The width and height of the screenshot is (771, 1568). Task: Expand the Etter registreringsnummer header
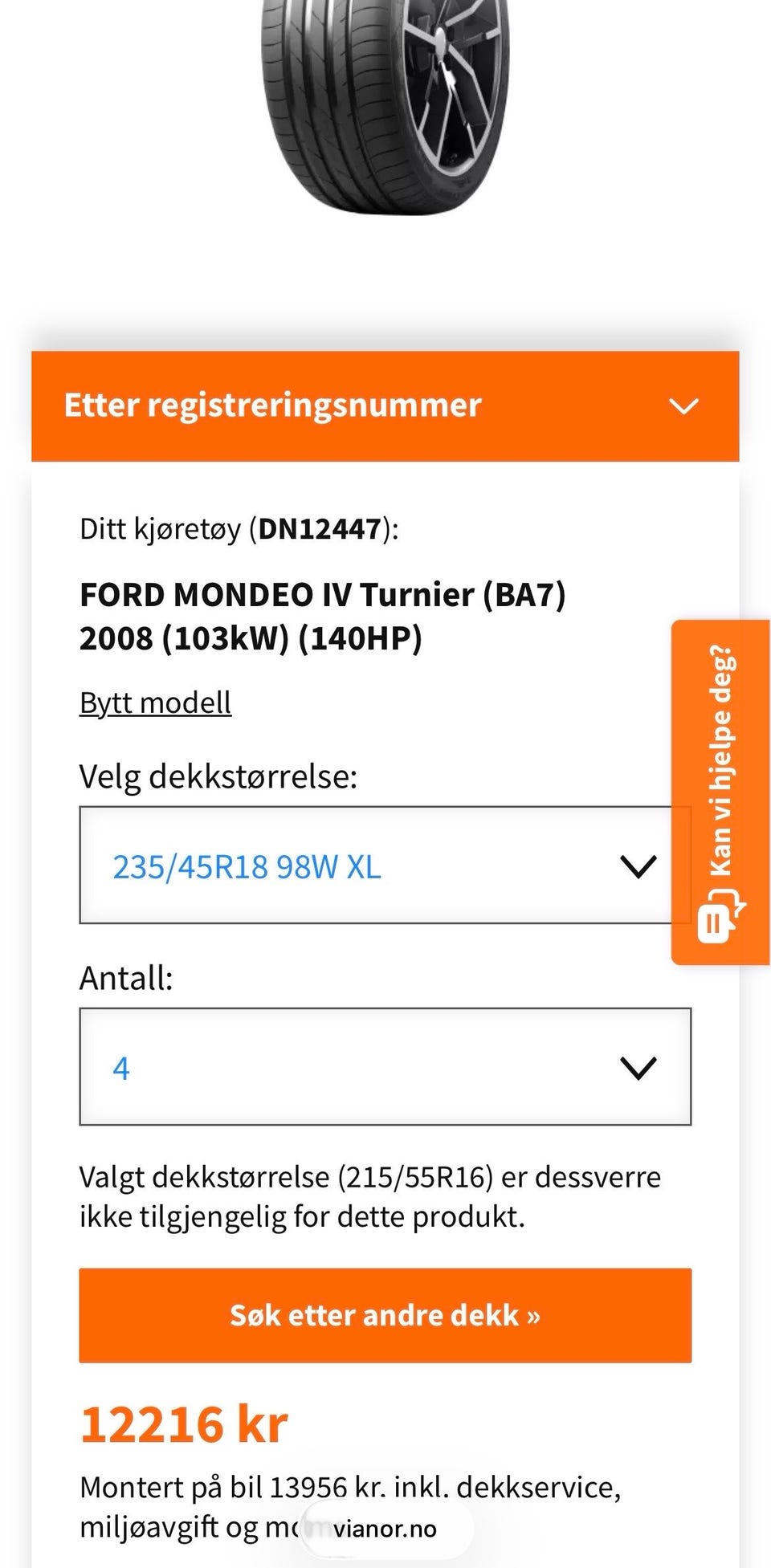pos(385,406)
